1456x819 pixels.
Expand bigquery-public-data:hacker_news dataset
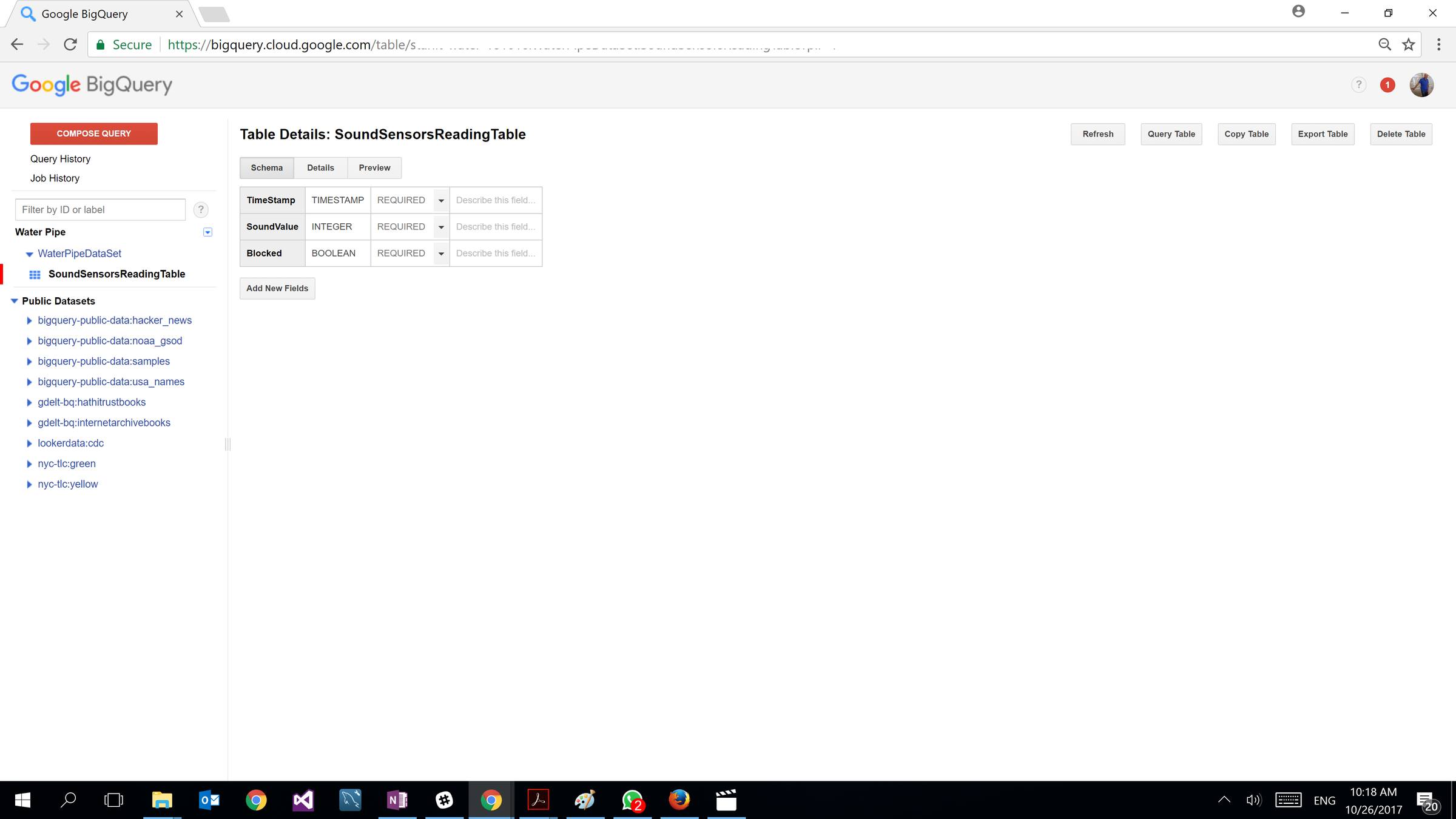(x=29, y=320)
